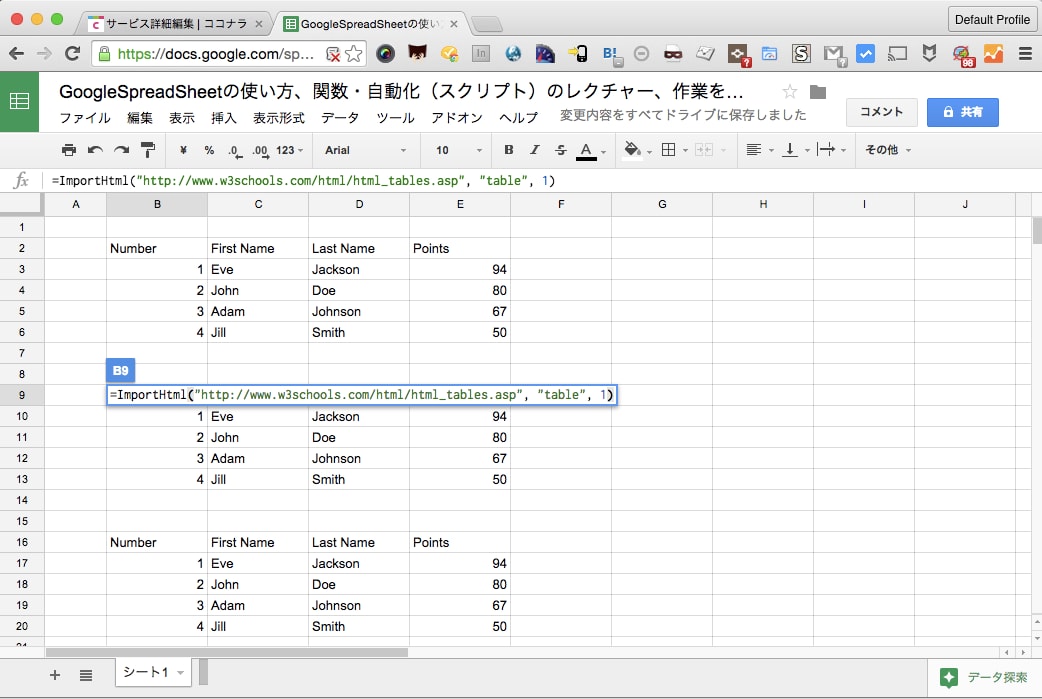Click the formula bar input
Screen dimensions: 1042x699
tap(542, 181)
